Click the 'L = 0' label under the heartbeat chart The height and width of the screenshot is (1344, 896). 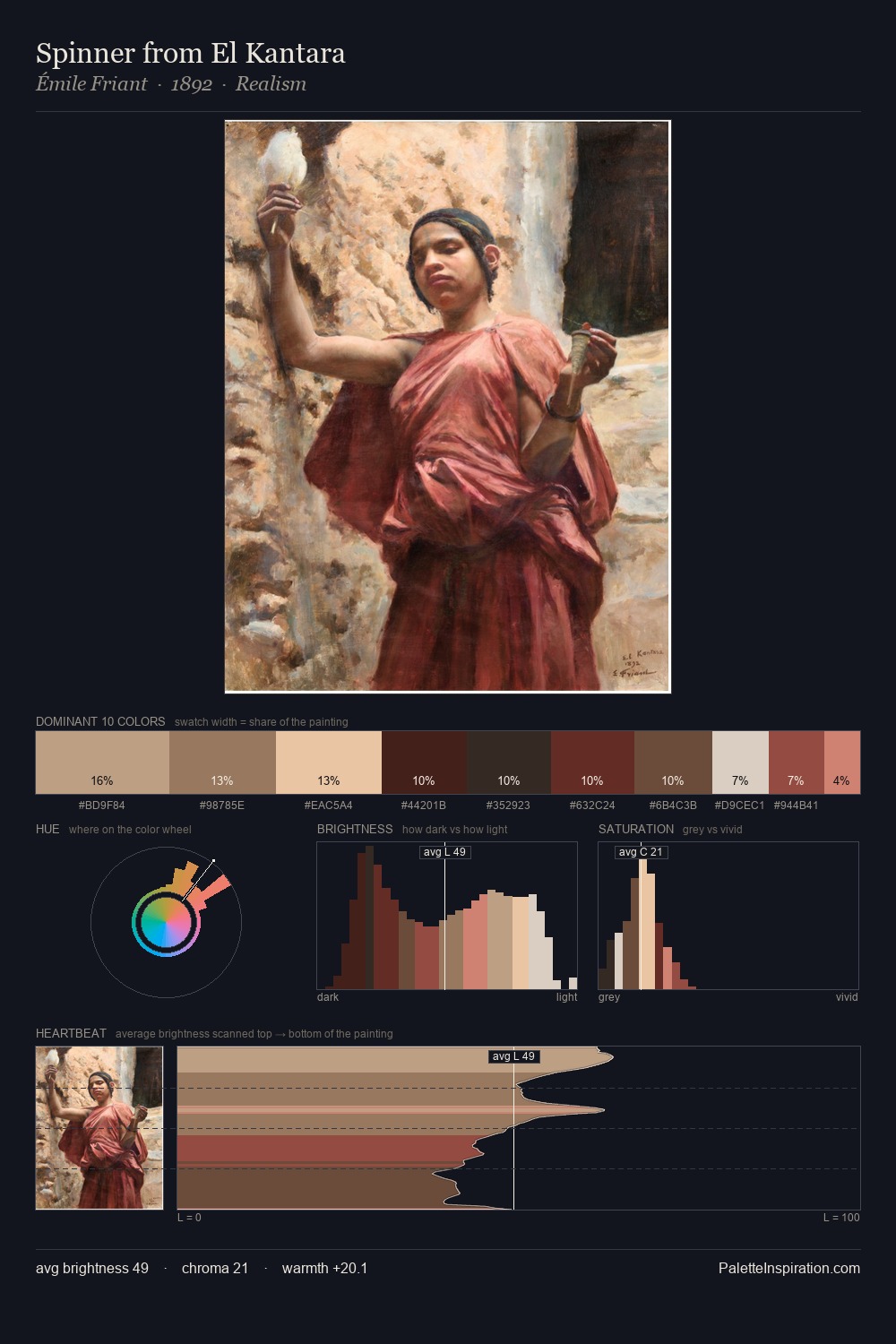point(189,1218)
